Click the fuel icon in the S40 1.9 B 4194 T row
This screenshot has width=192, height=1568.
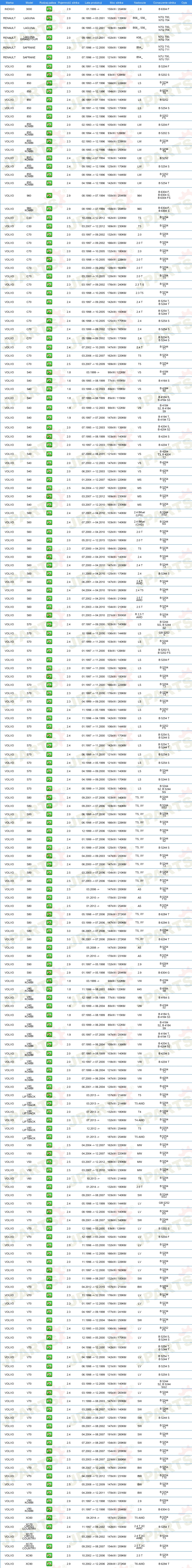tap(49, 418)
